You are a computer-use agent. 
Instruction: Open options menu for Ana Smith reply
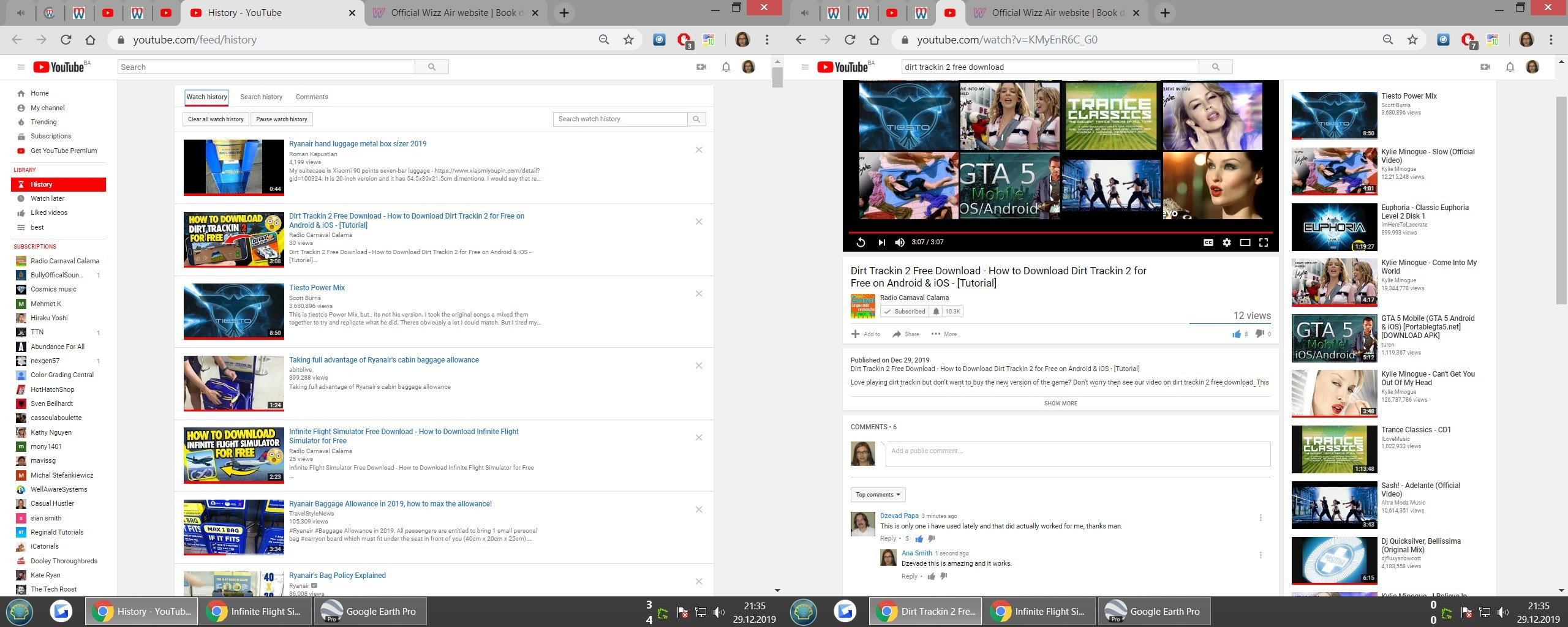[1261, 555]
